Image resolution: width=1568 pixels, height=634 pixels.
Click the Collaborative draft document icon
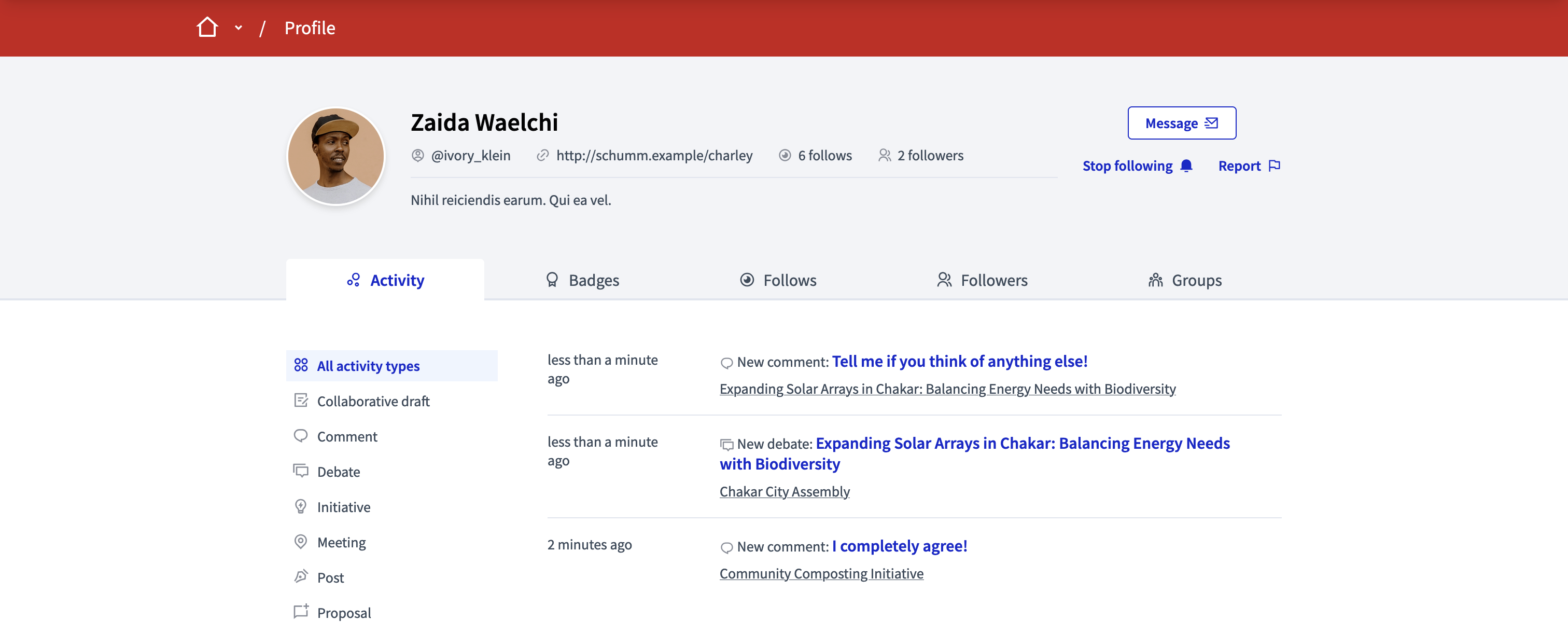click(x=301, y=401)
